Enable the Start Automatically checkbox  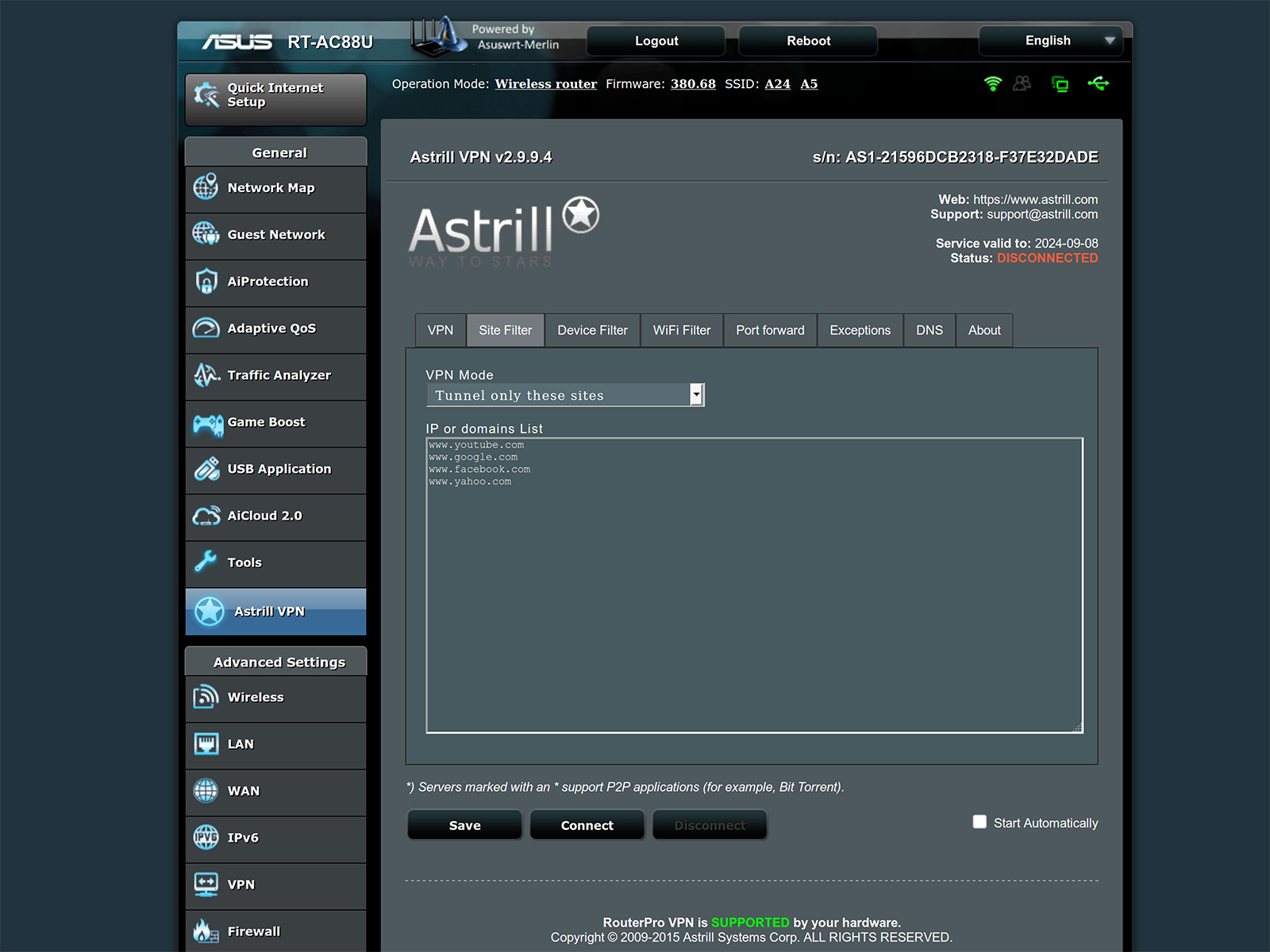pos(979,822)
